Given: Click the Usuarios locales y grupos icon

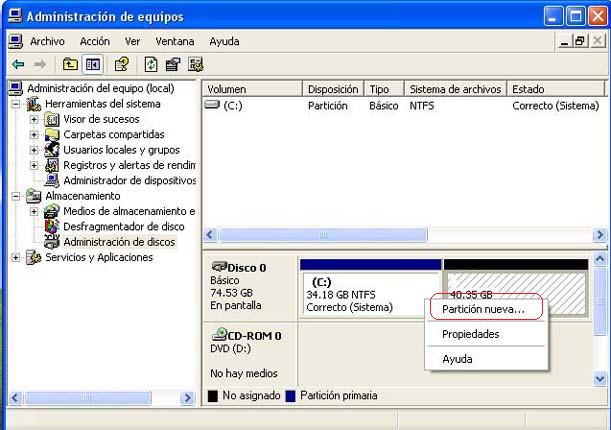Looking at the screenshot, I should [x=52, y=150].
